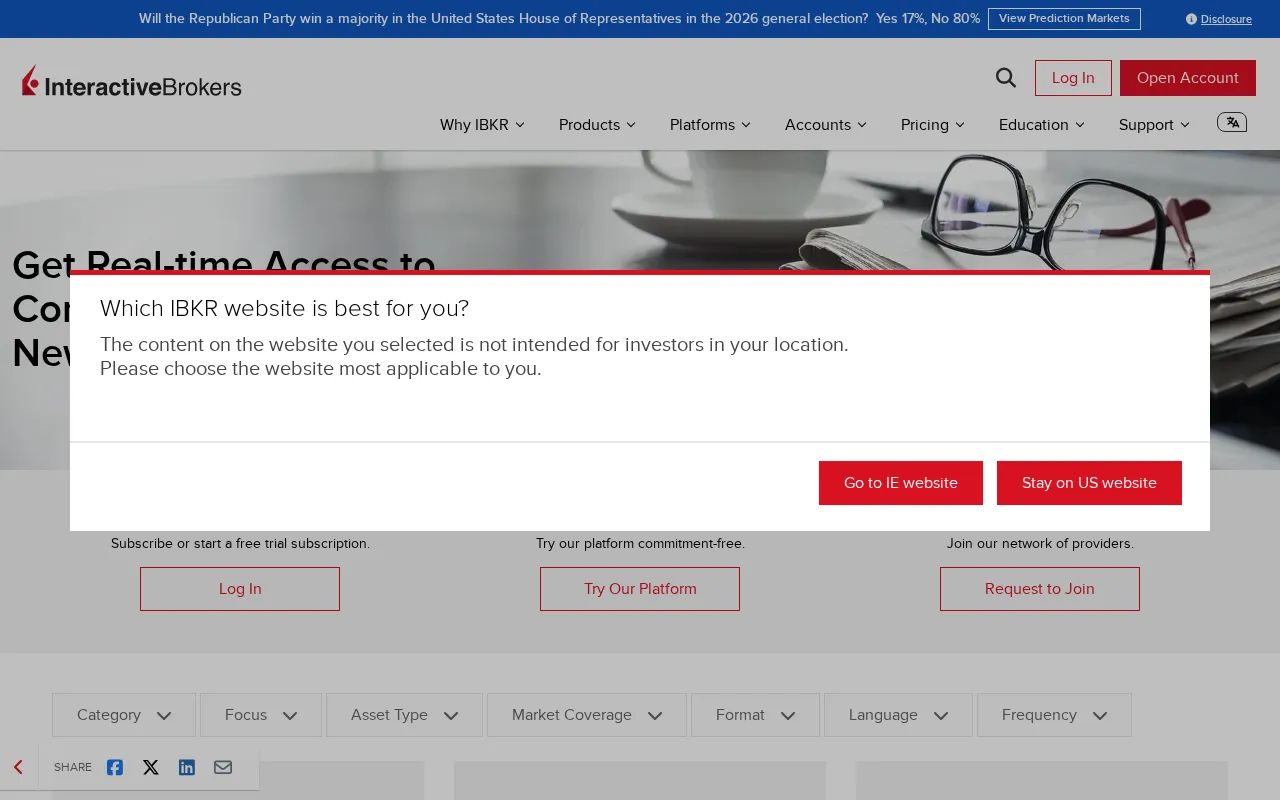This screenshot has height=800, width=1280.
Task: Click Log In under subscribe section
Action: click(x=240, y=589)
